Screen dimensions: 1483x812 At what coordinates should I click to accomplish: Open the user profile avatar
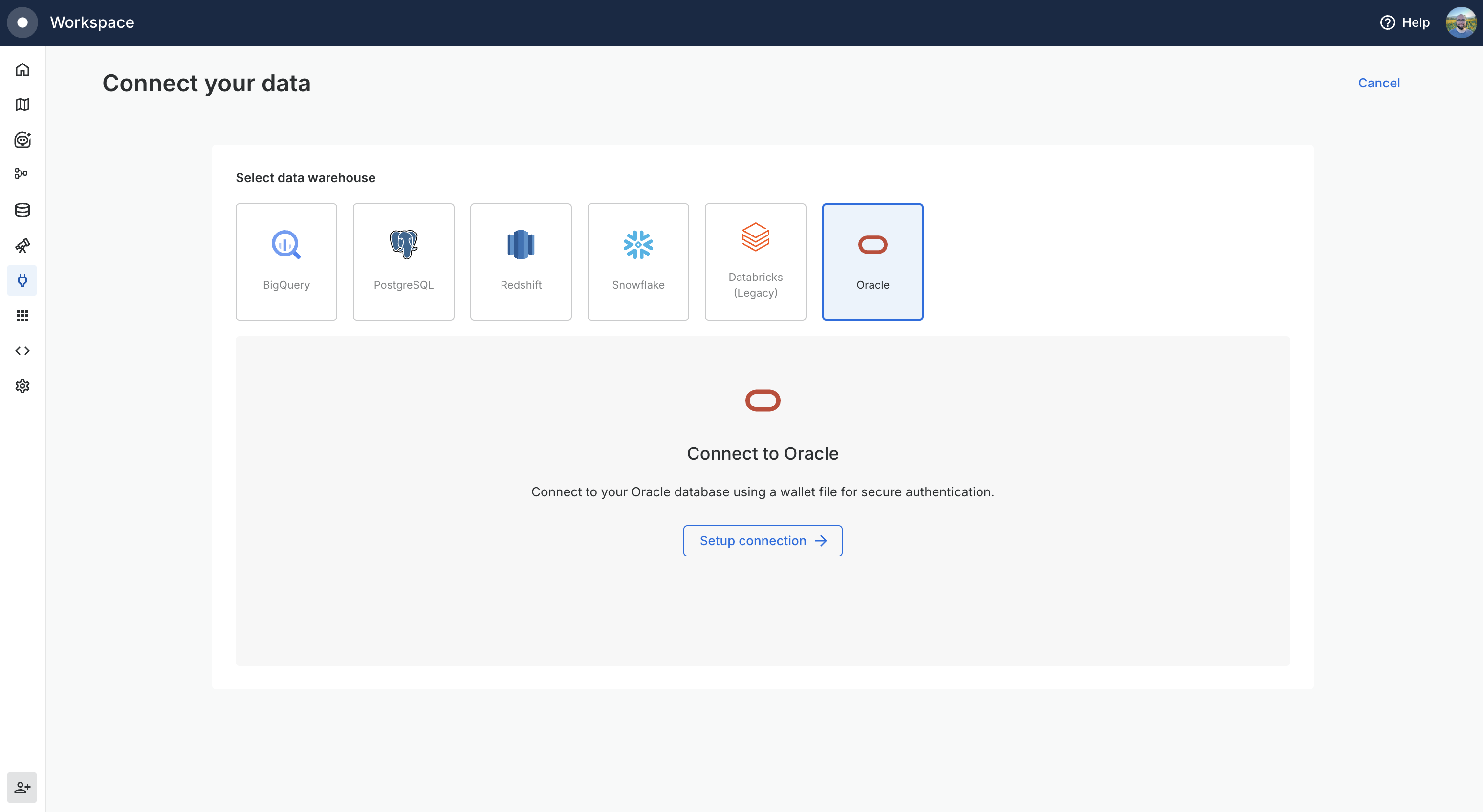coord(1460,22)
